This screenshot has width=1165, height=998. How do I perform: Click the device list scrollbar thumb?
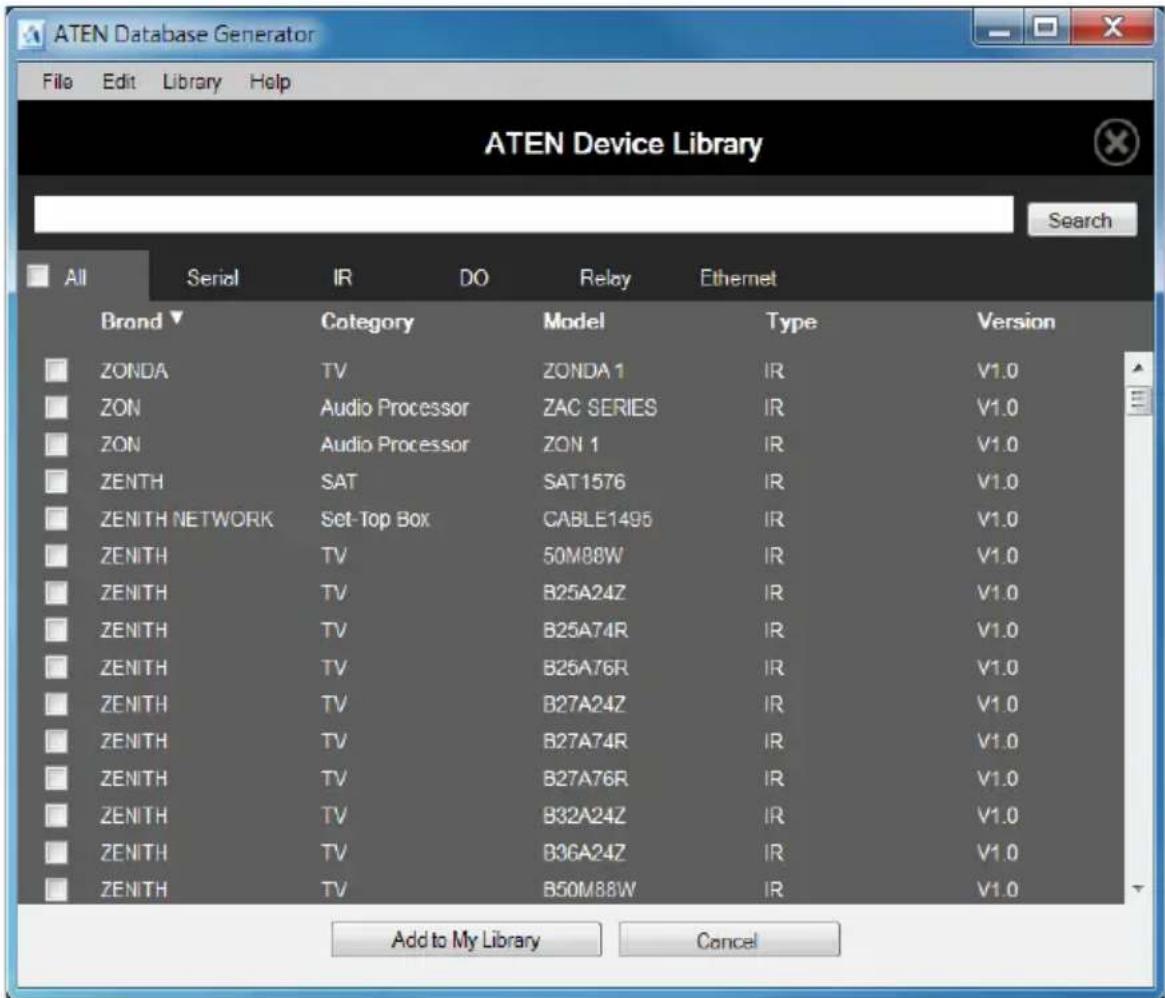(1138, 401)
